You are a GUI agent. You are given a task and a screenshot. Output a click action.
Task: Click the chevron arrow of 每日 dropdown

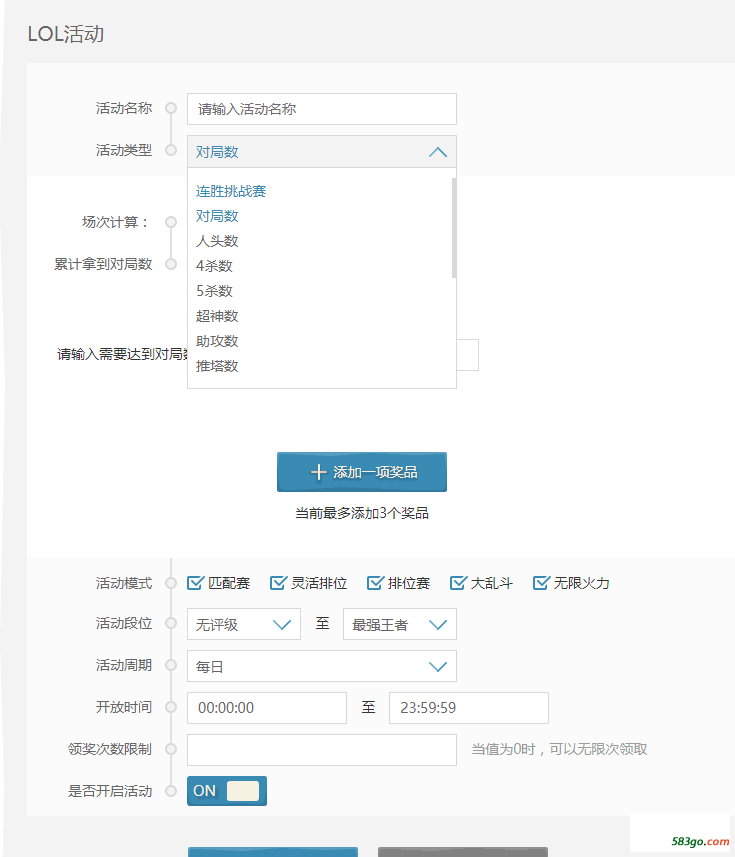(438, 666)
